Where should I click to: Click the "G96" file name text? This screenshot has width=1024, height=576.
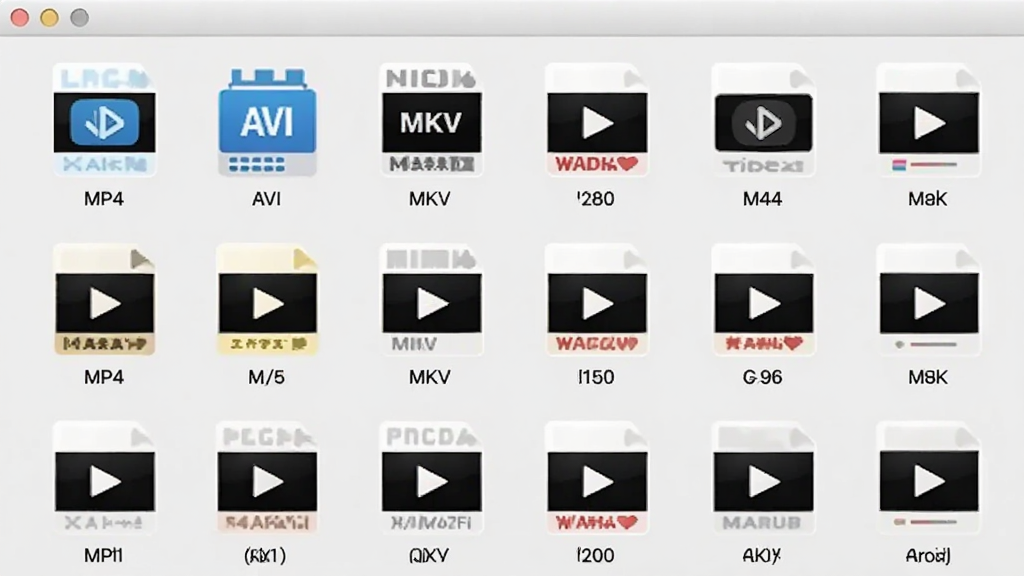[x=762, y=377]
